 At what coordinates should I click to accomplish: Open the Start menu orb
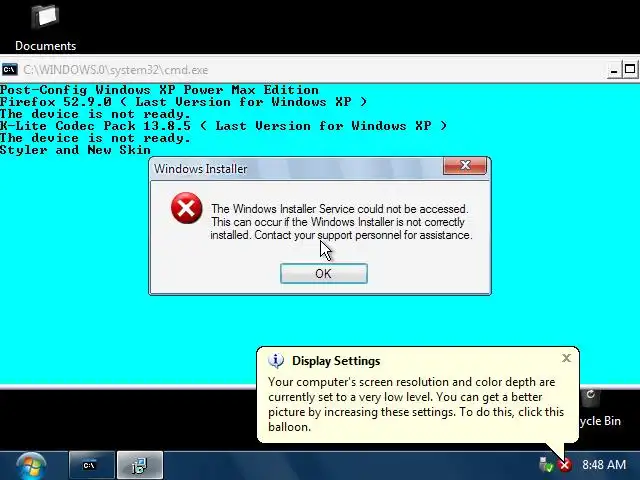tap(31, 466)
